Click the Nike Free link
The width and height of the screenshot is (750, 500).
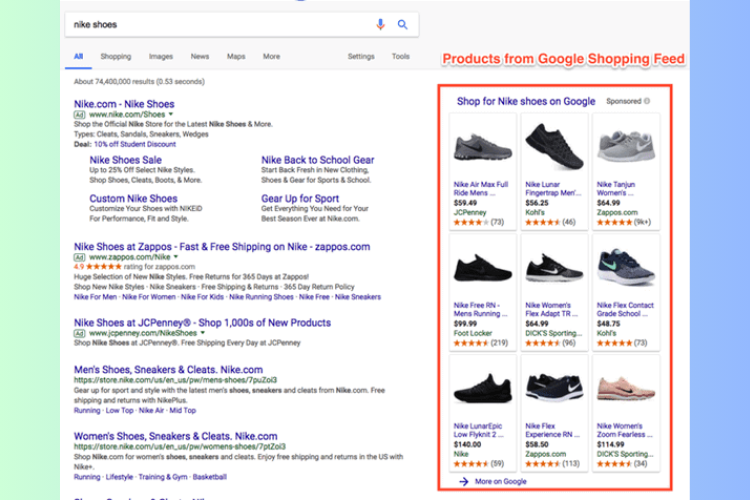pos(314,297)
